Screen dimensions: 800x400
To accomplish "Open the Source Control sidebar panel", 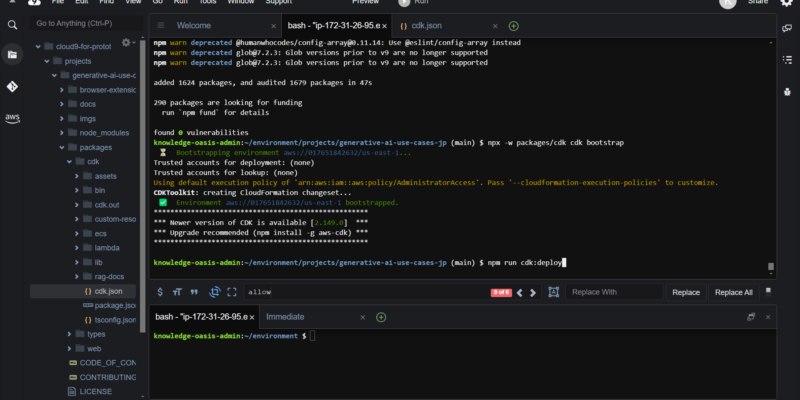I will tap(13, 87).
